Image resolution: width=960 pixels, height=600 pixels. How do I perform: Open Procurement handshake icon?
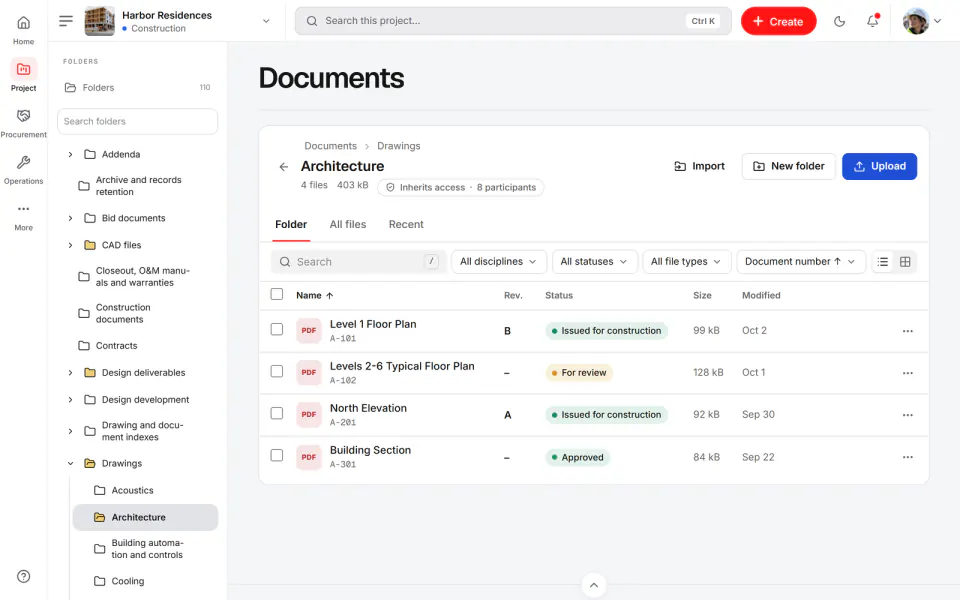pyautogui.click(x=23, y=116)
